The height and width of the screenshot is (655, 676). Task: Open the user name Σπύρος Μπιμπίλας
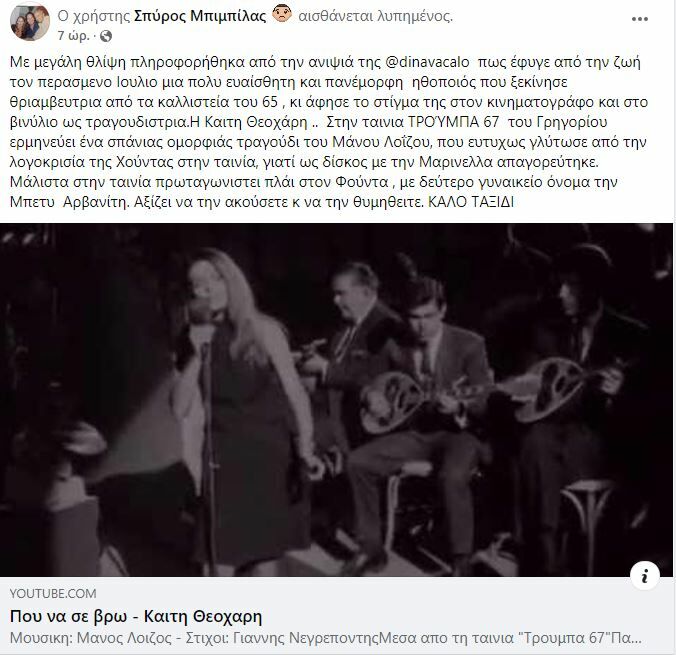point(200,16)
